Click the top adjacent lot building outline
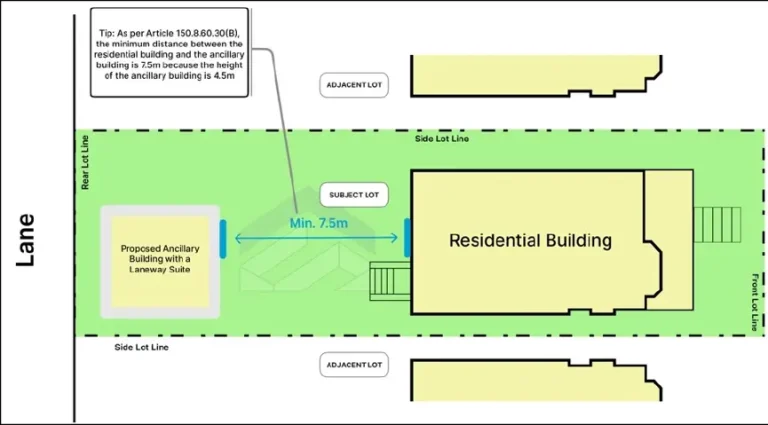The width and height of the screenshot is (768, 425). pos(536,75)
